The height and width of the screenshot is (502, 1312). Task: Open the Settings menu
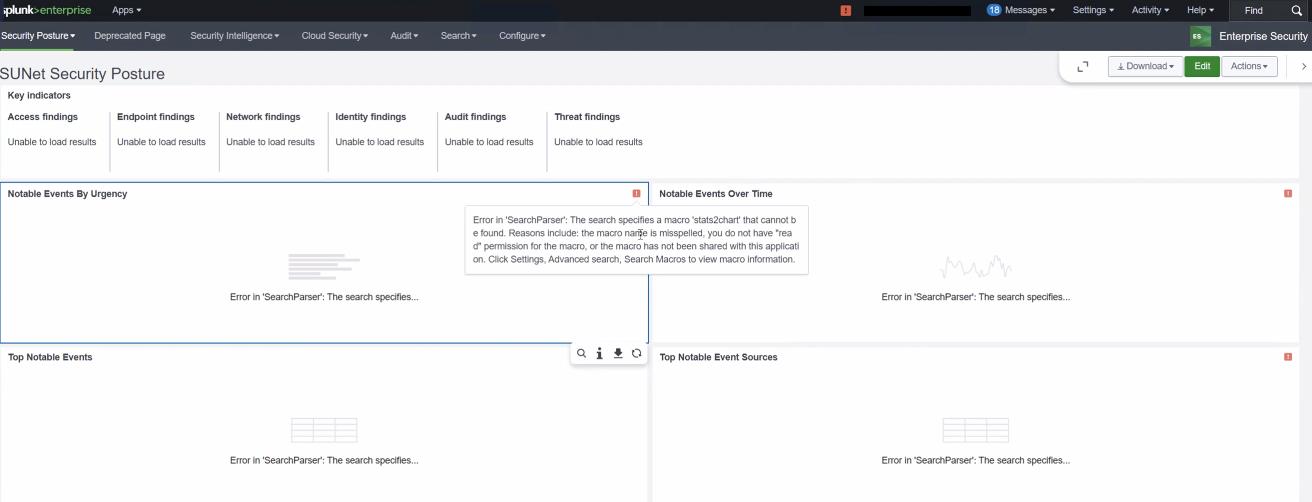(x=1093, y=10)
